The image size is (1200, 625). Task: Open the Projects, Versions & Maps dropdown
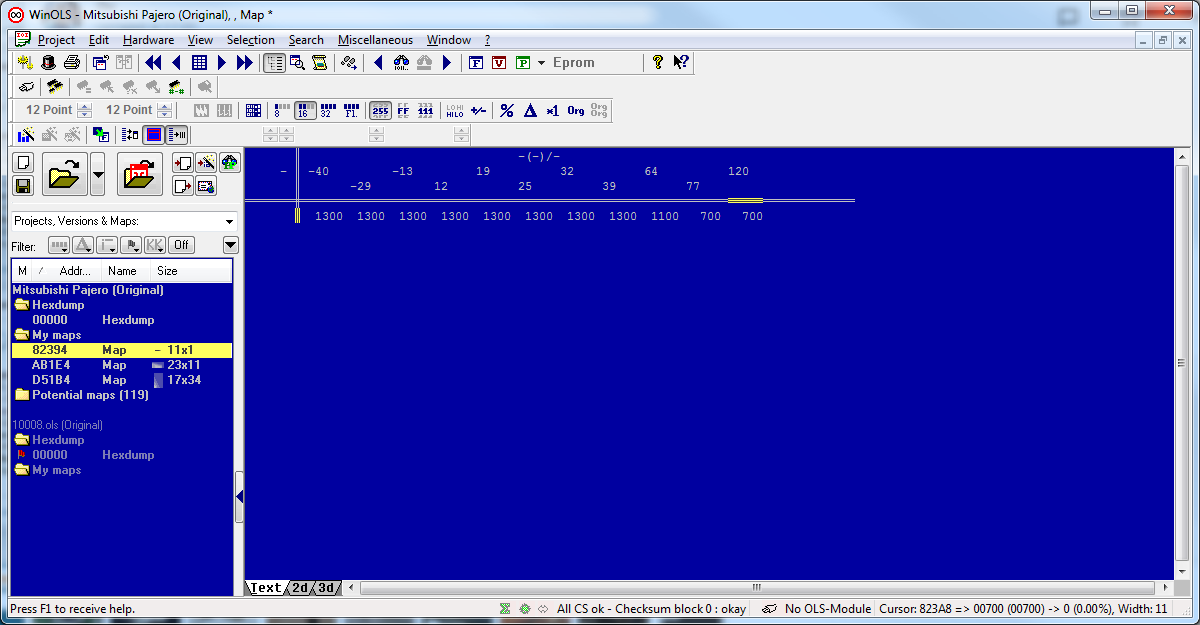click(229, 221)
